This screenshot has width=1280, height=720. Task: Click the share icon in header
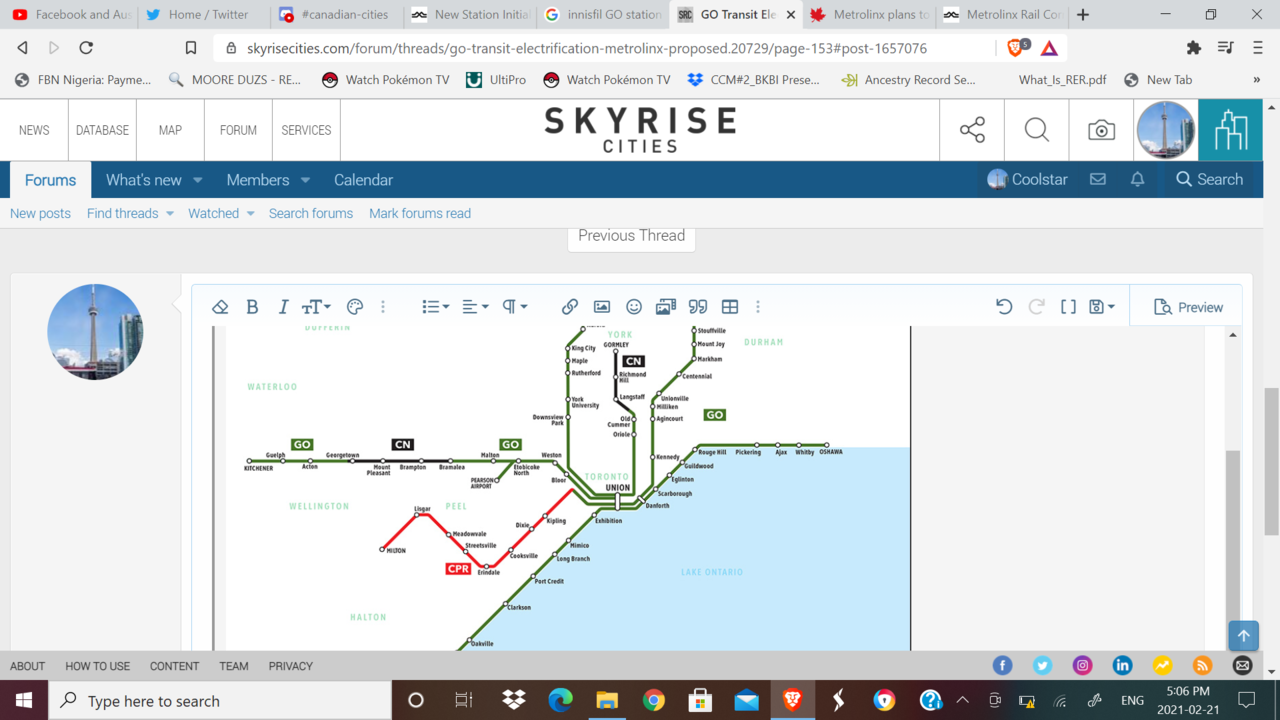(x=972, y=130)
